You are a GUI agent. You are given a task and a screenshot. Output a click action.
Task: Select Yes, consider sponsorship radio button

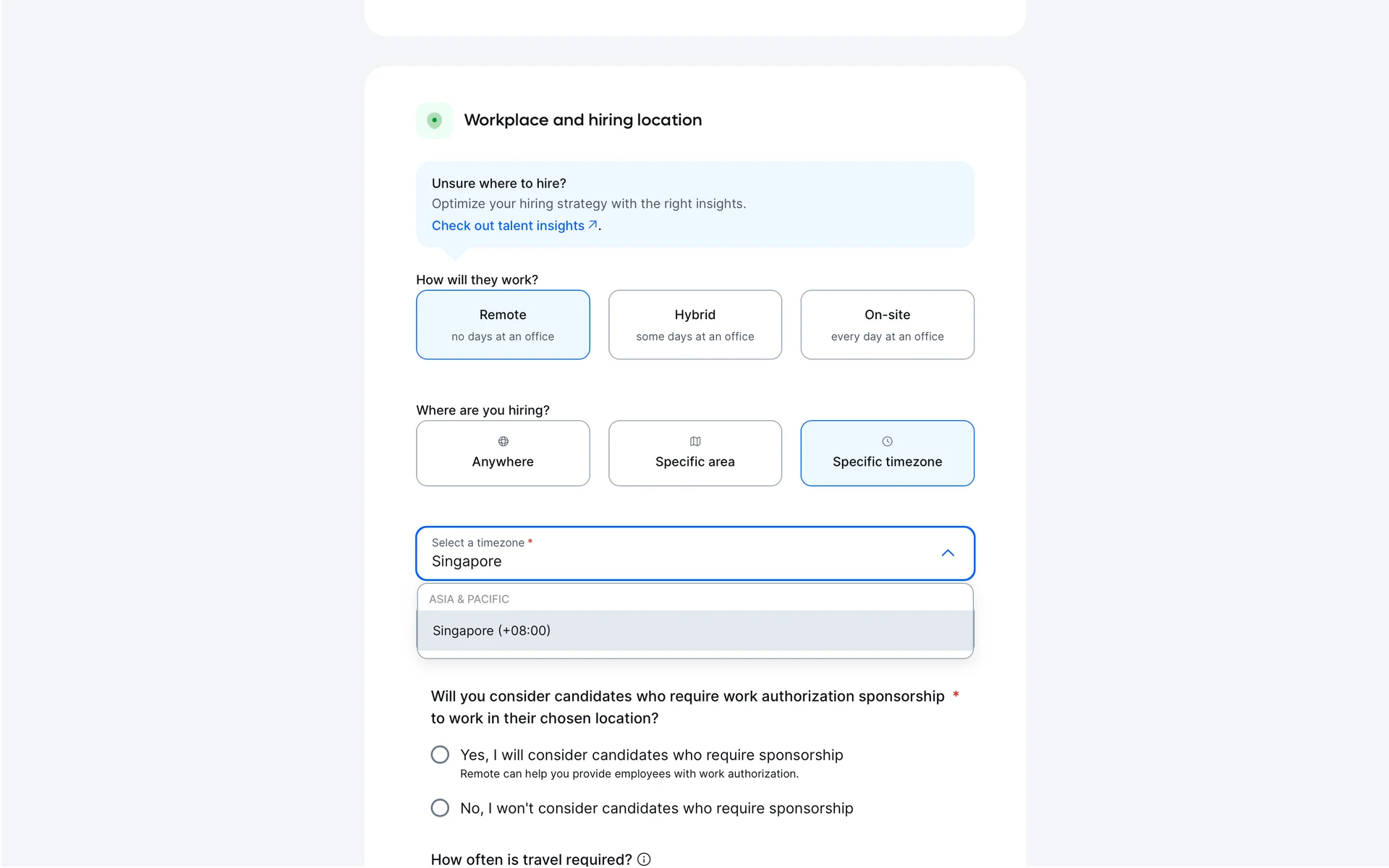[x=440, y=755]
